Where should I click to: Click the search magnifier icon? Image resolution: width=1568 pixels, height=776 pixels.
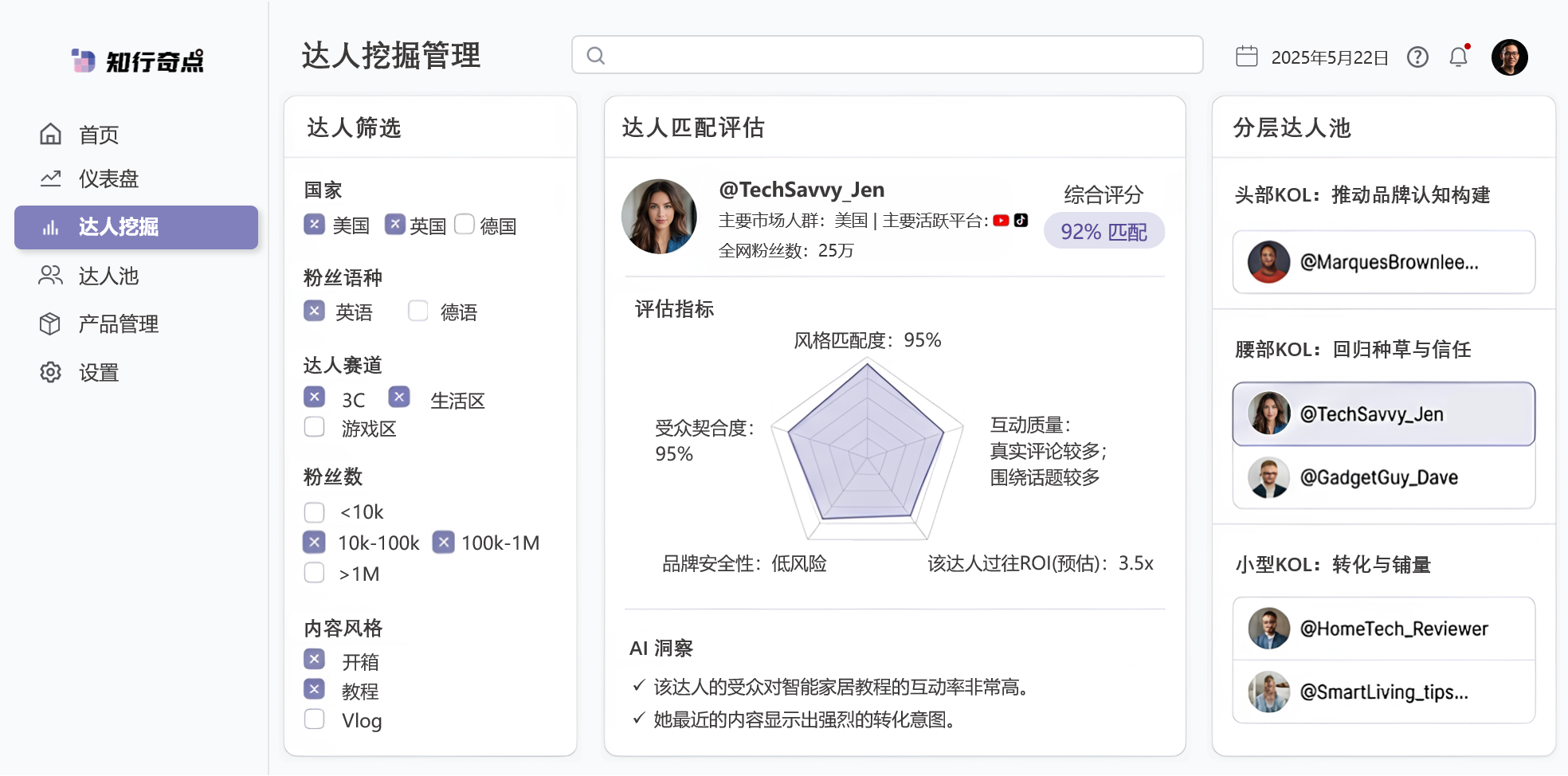click(x=596, y=56)
